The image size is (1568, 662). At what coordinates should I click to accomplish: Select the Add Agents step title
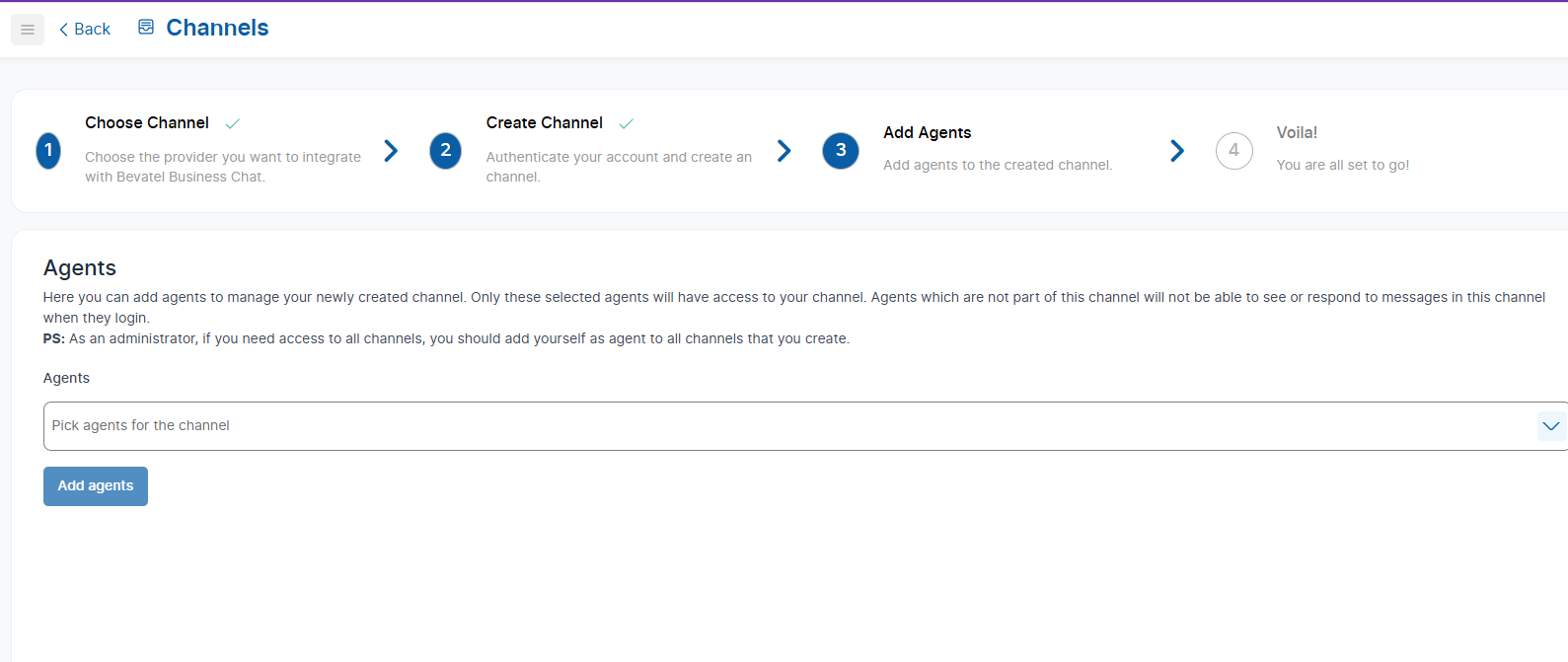click(927, 133)
